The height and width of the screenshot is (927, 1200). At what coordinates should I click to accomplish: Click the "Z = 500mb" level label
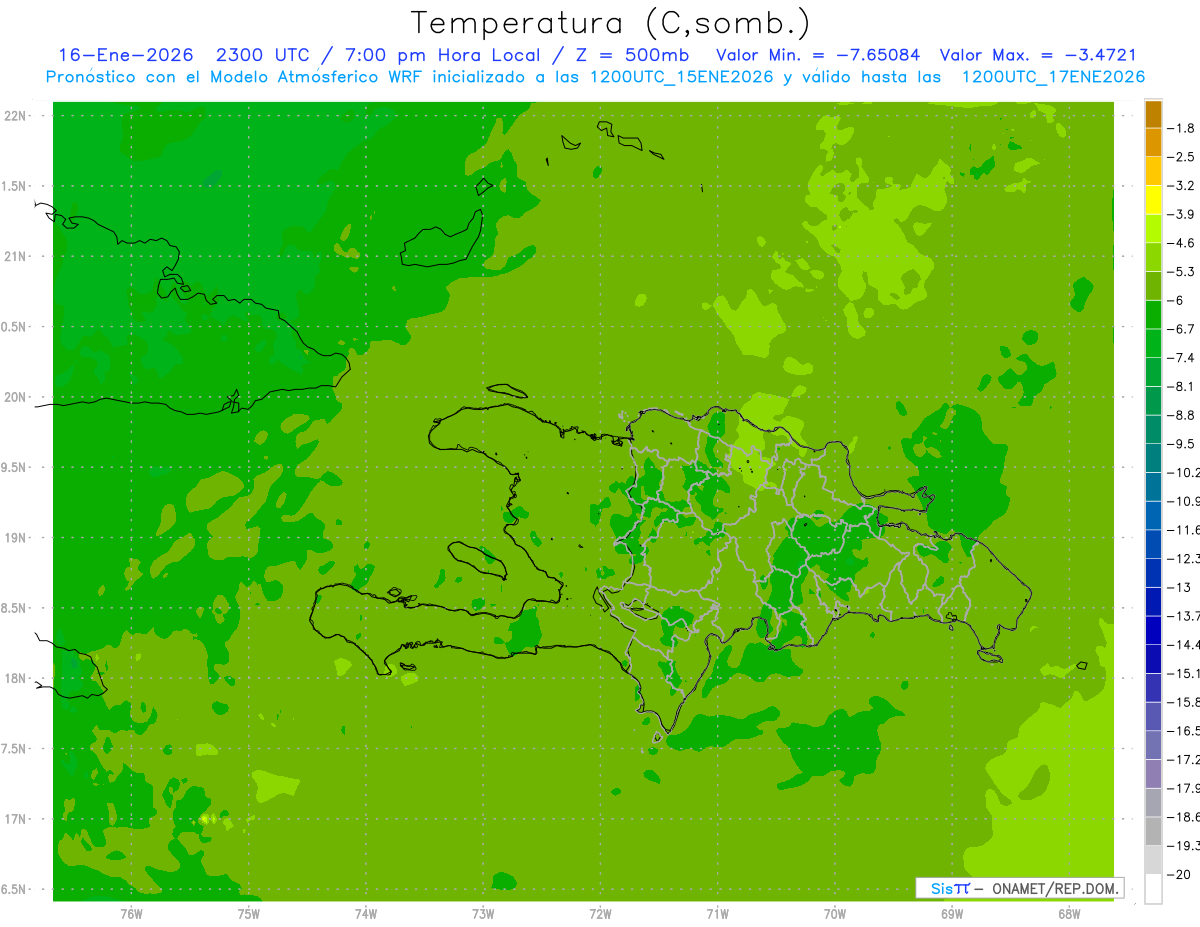pos(633,55)
